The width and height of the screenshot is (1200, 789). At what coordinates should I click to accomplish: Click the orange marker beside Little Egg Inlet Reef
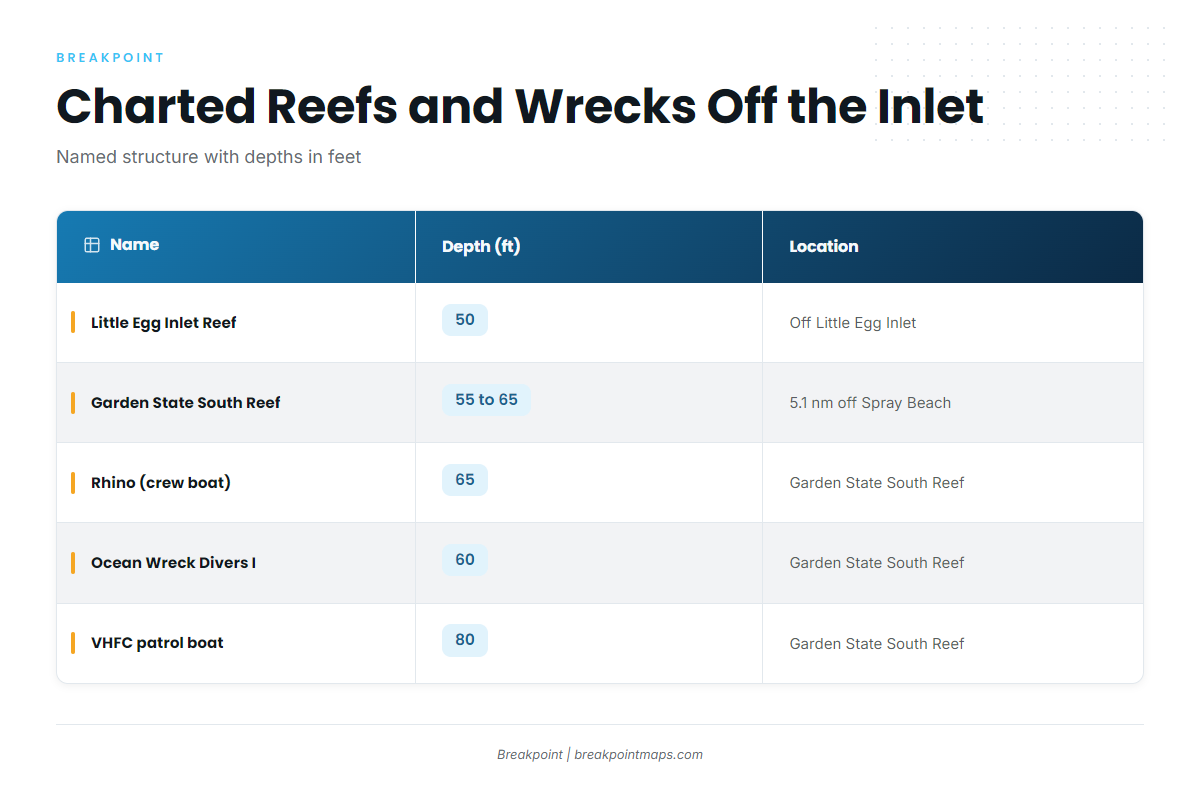point(73,322)
